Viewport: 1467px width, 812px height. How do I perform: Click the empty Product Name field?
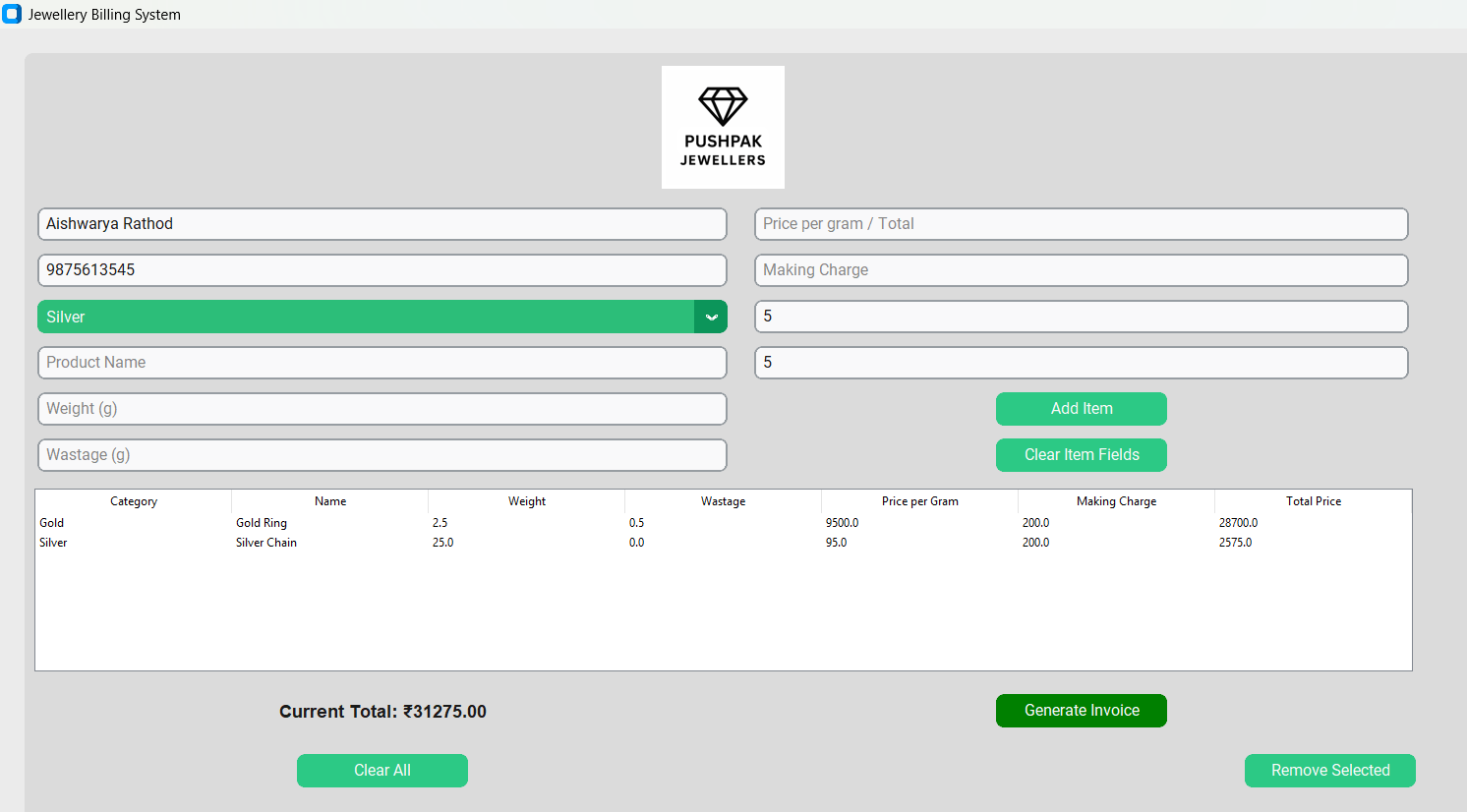tap(381, 362)
